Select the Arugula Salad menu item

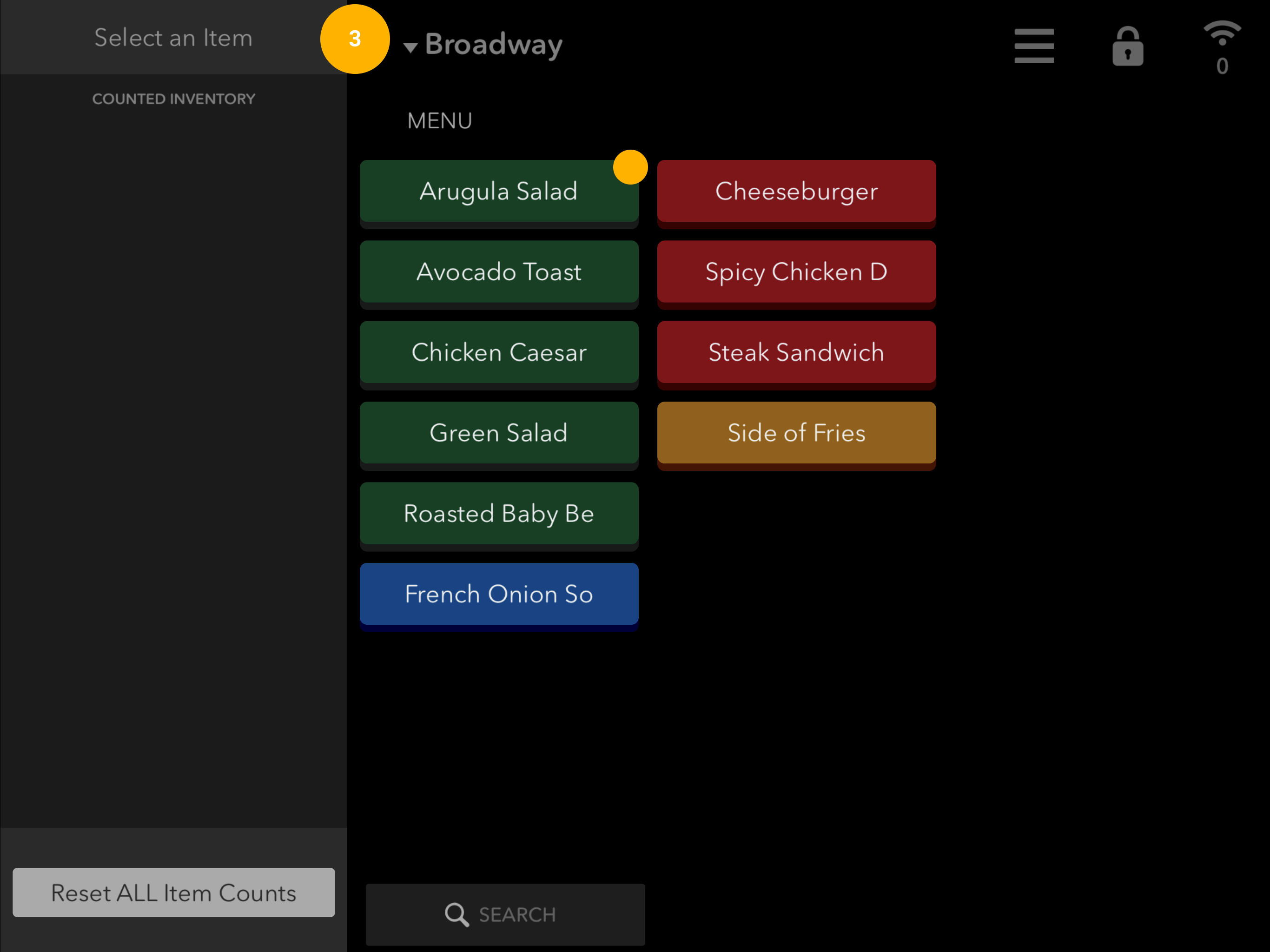(499, 192)
